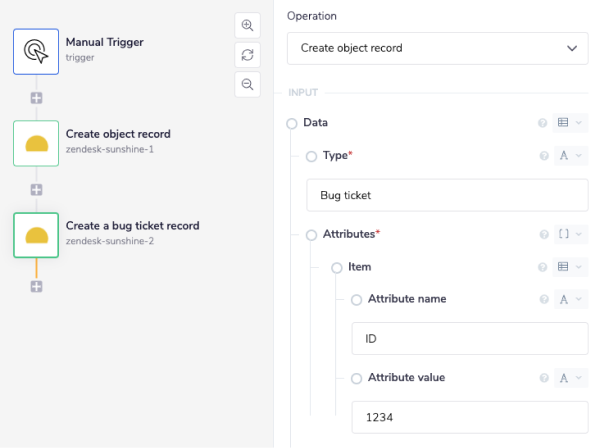Open help tooltip for Data field

(x=543, y=123)
